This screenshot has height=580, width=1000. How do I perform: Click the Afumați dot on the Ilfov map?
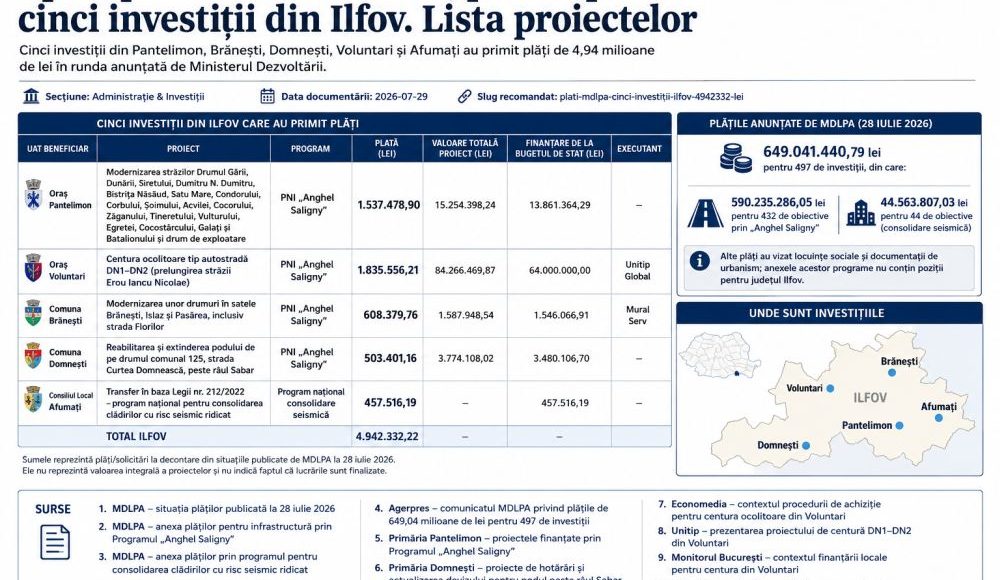click(x=939, y=418)
